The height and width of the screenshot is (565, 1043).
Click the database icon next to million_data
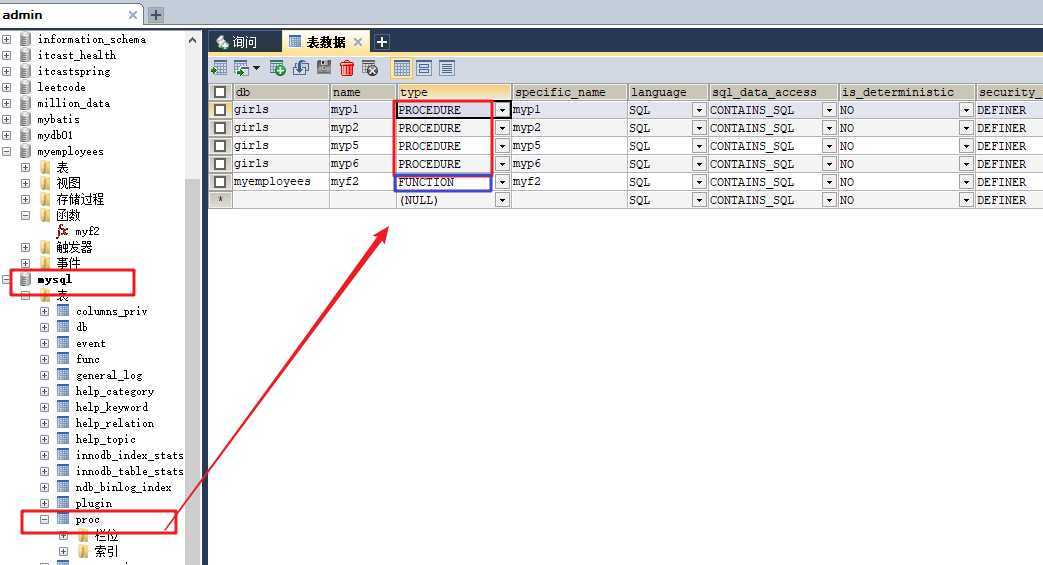coord(26,103)
